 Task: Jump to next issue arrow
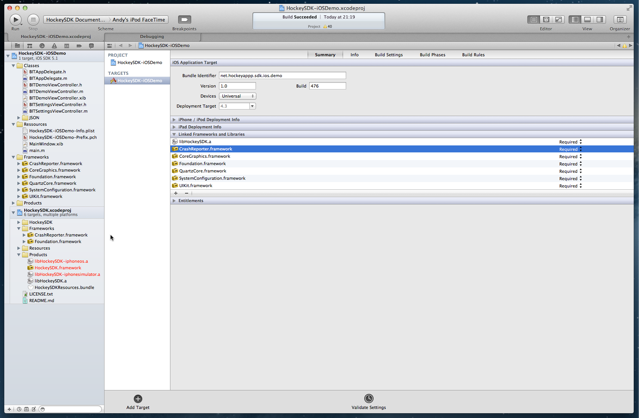point(630,46)
